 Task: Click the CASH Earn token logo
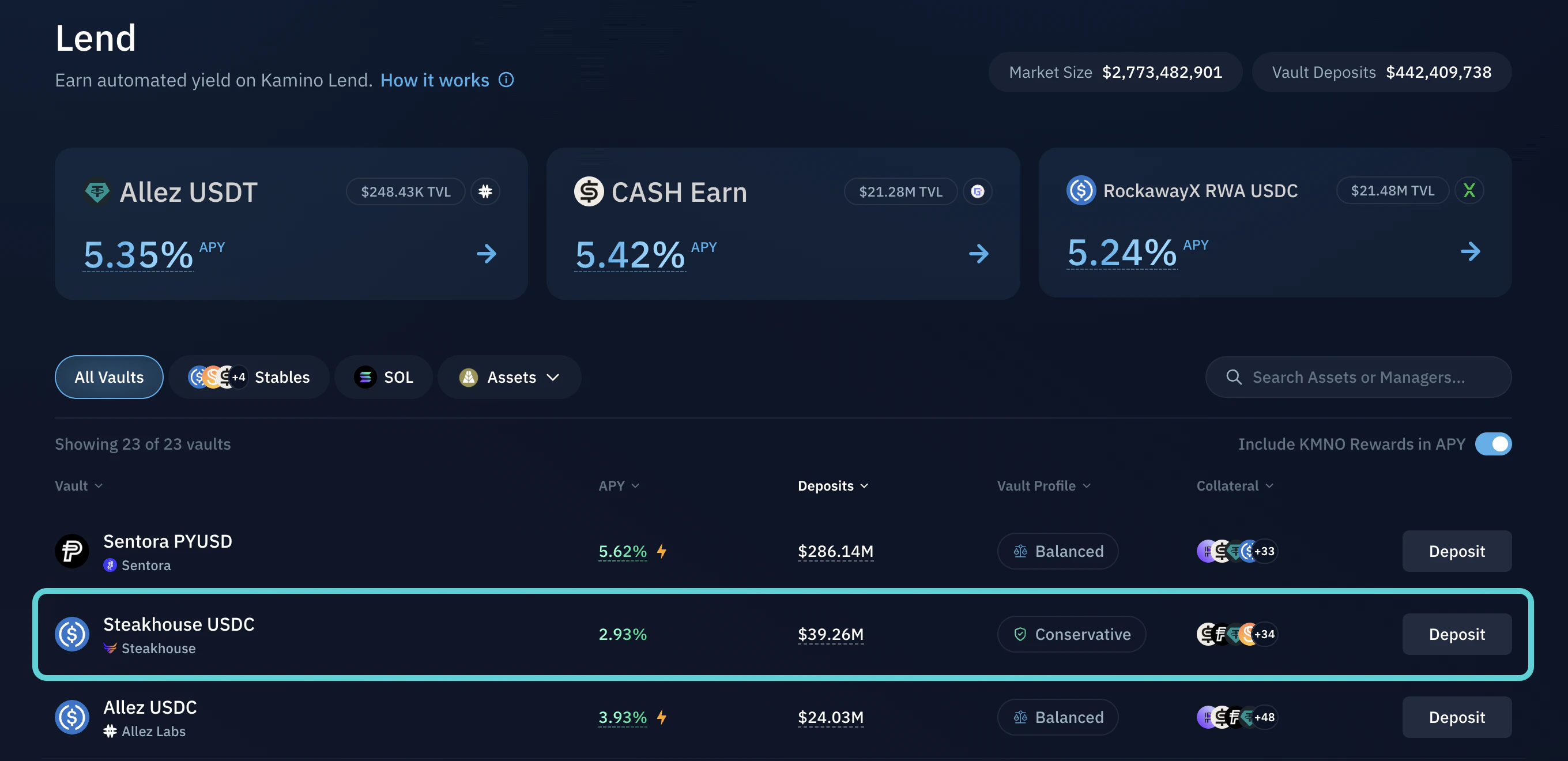point(589,192)
